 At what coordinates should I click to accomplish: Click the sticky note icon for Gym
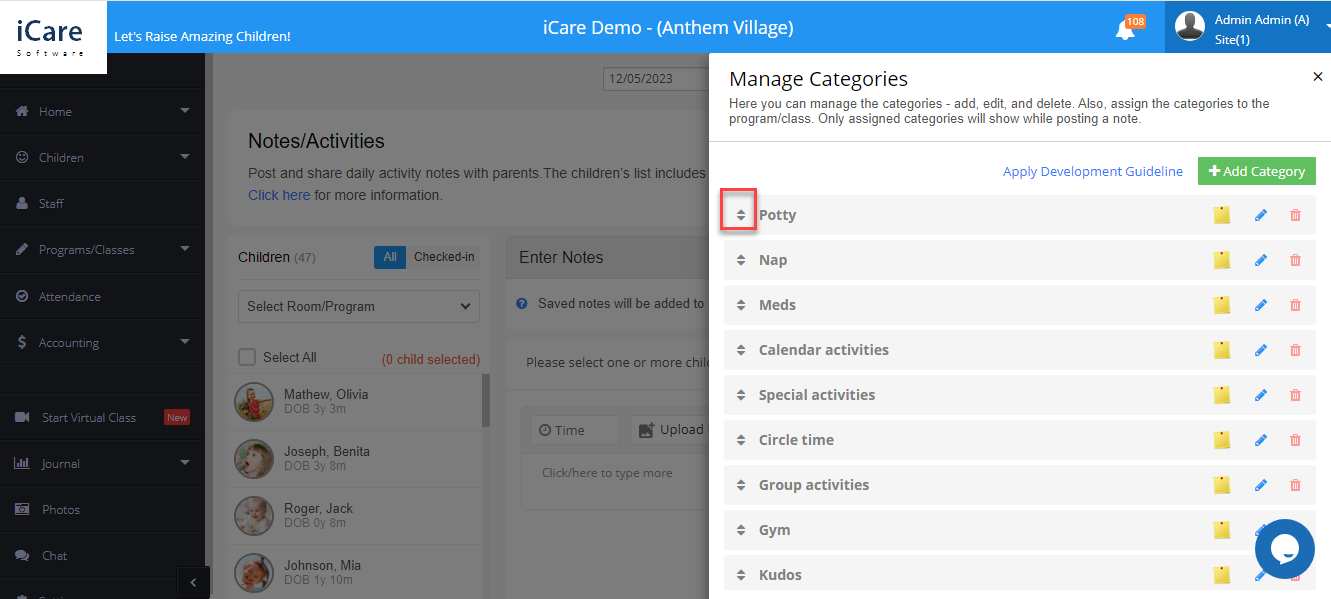[x=1221, y=530]
